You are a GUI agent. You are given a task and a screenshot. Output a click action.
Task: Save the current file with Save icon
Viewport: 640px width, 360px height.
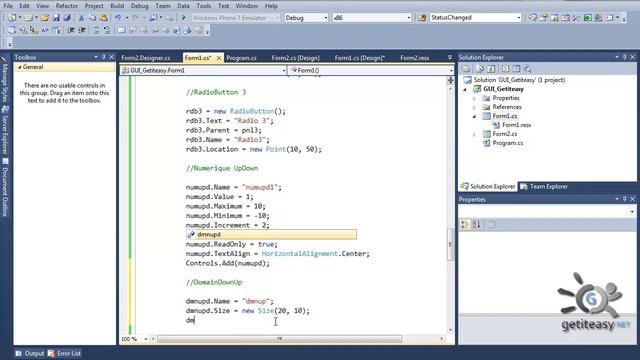click(x=56, y=18)
